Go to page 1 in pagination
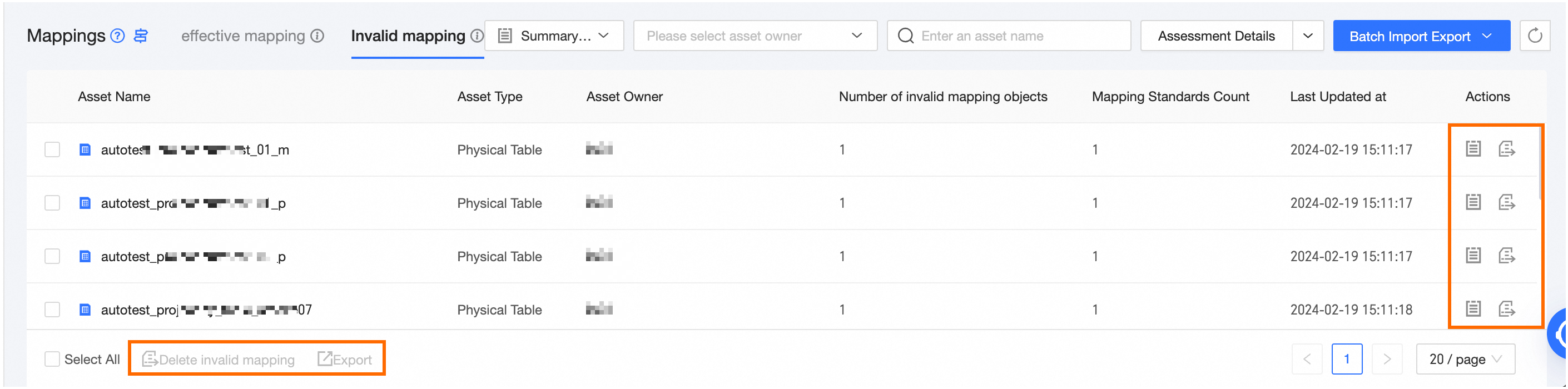 click(1347, 359)
